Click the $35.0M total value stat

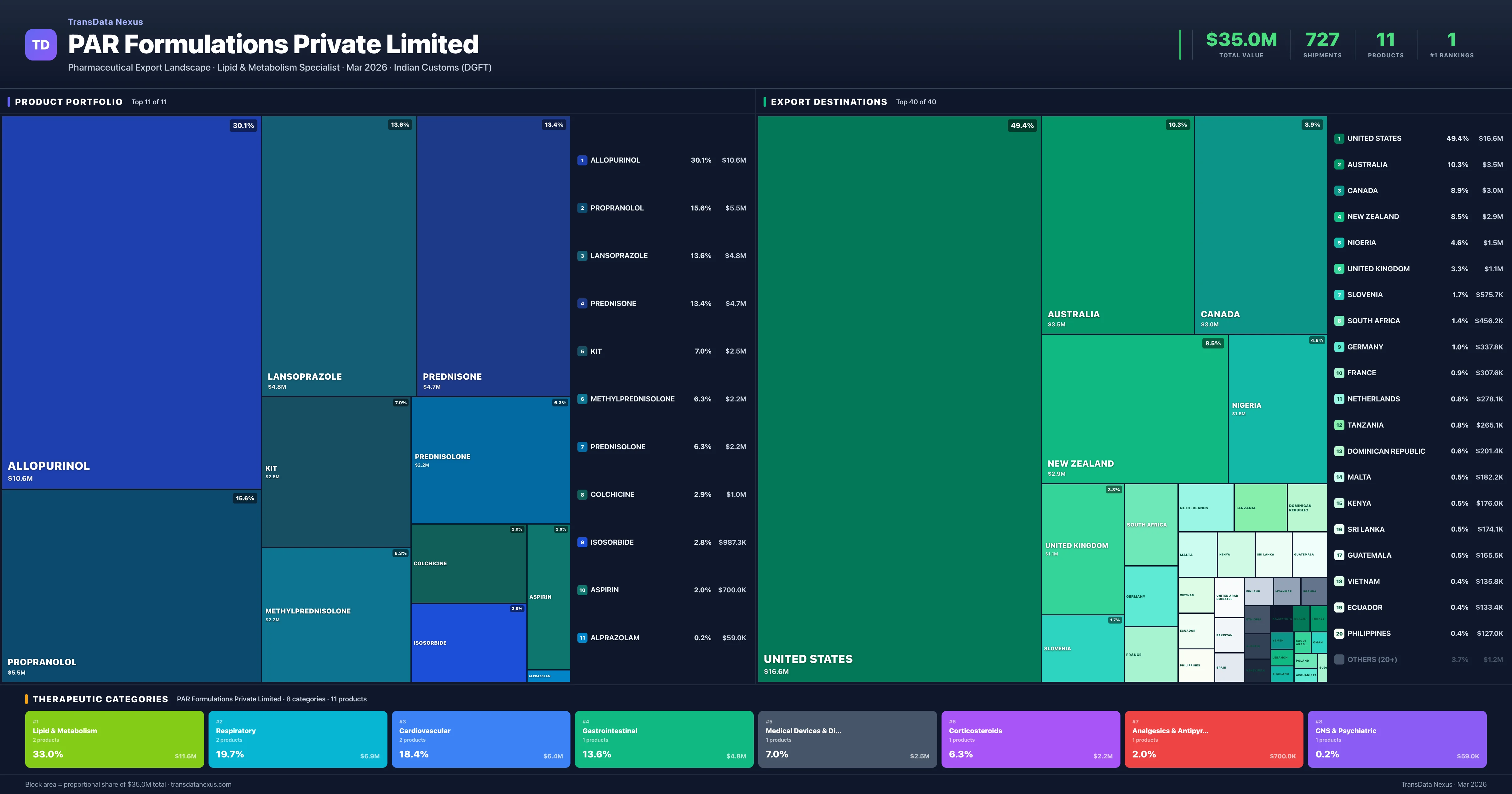pos(1241,40)
